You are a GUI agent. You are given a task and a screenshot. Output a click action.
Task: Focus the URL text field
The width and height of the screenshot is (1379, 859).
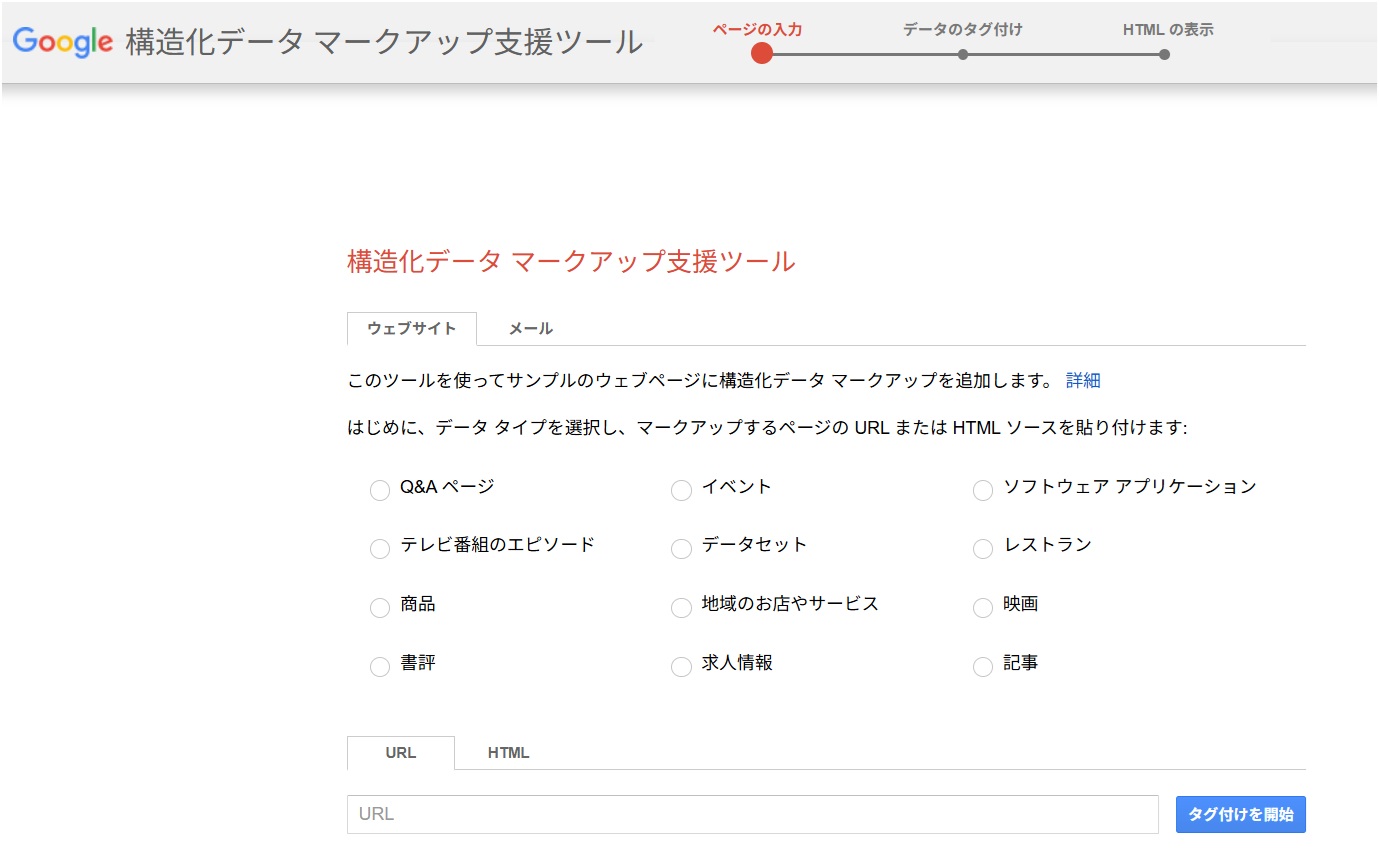tap(753, 814)
